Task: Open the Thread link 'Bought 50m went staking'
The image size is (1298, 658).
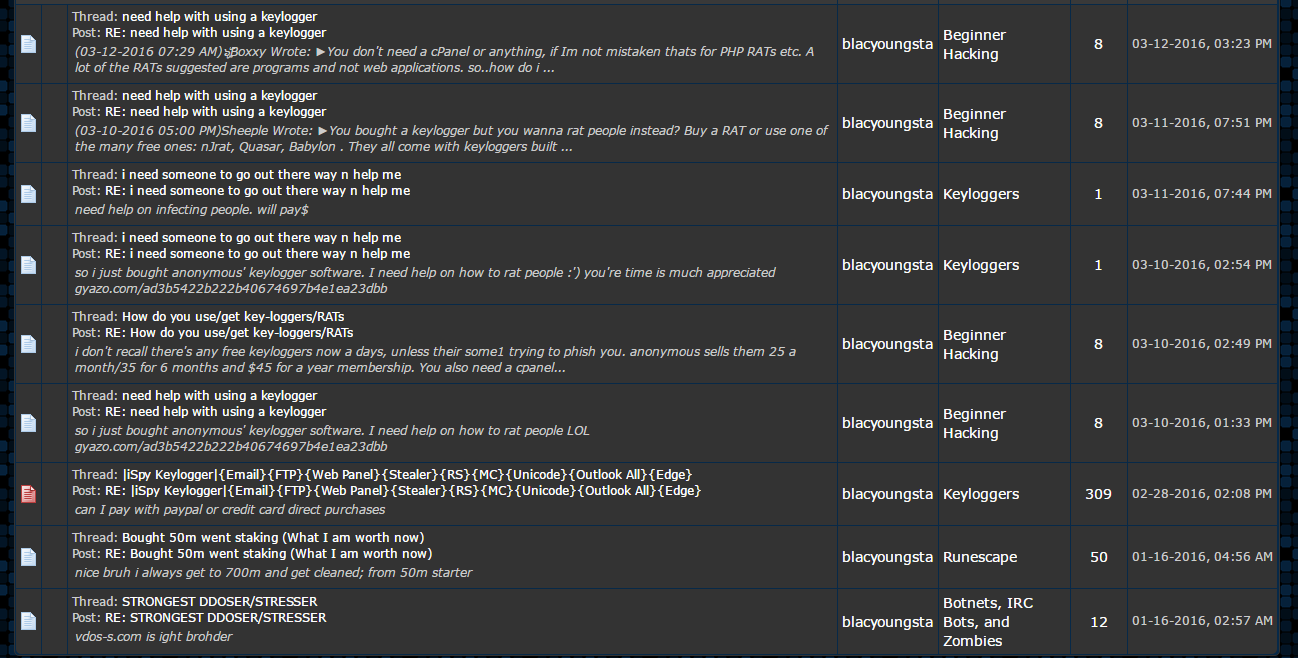Action: pyautogui.click(x=273, y=538)
